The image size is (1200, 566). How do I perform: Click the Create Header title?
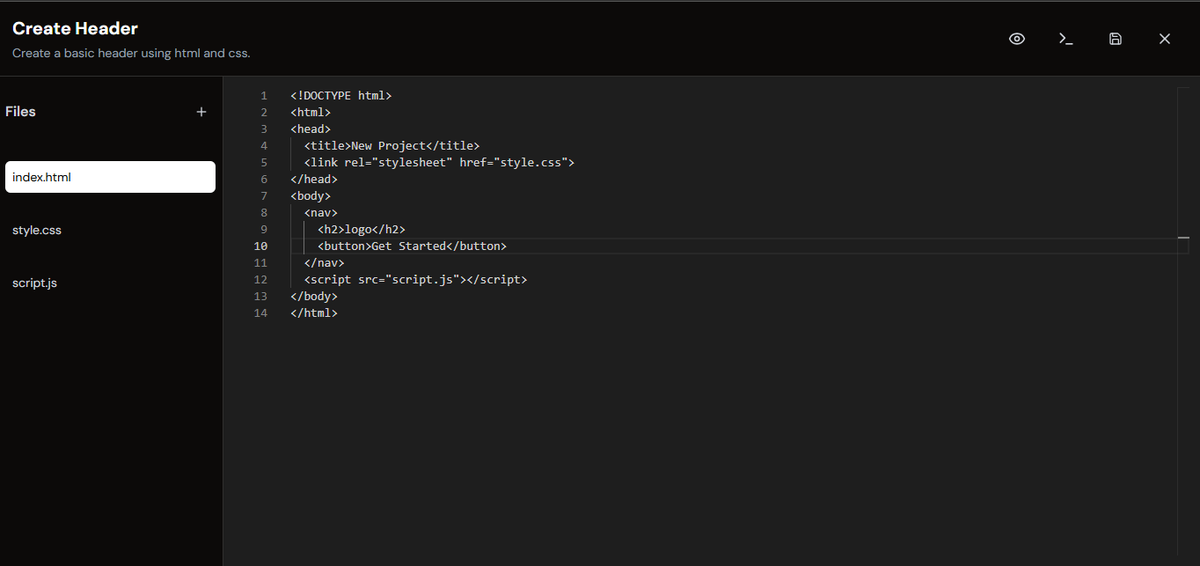click(x=75, y=29)
